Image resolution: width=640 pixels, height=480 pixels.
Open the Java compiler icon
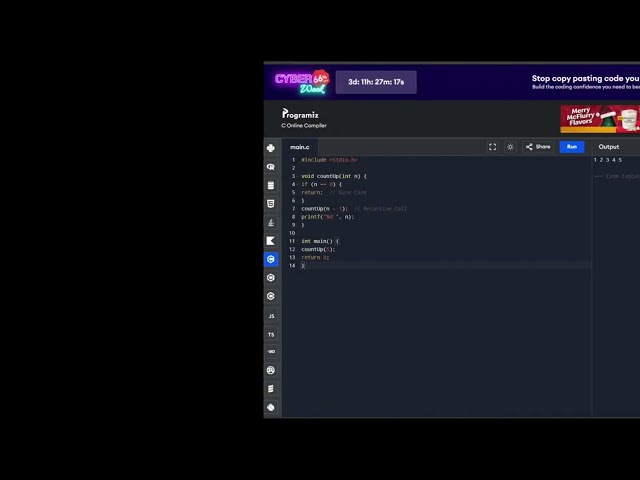coord(271,222)
